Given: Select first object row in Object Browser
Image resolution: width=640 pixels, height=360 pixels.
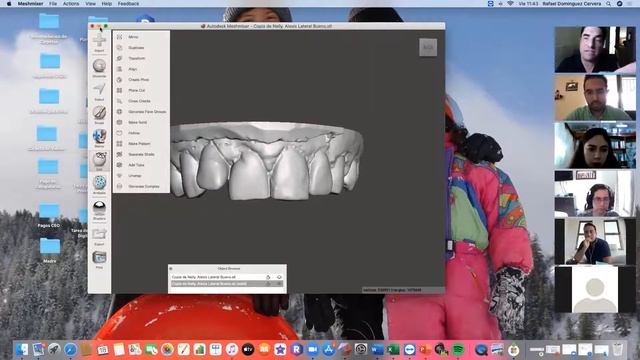Looking at the screenshot, I should click(227, 277).
